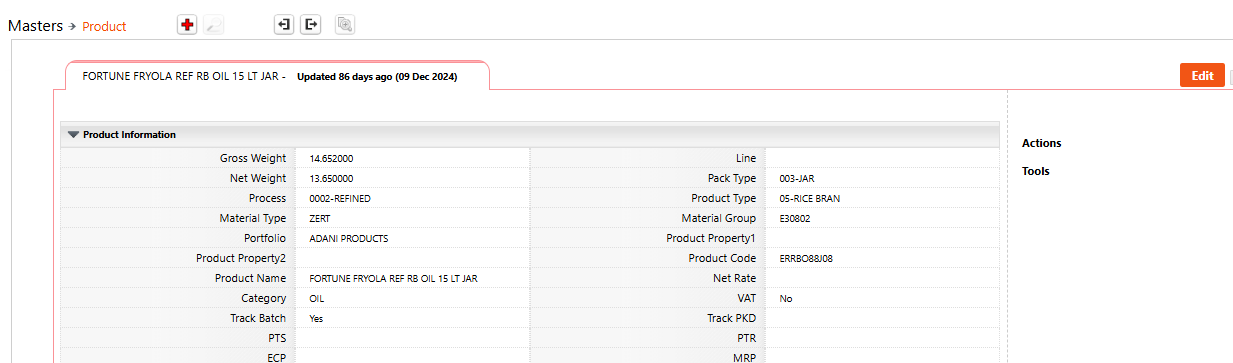This screenshot has width=1233, height=363.
Task: Expand the Tools section
Action: tap(1036, 171)
